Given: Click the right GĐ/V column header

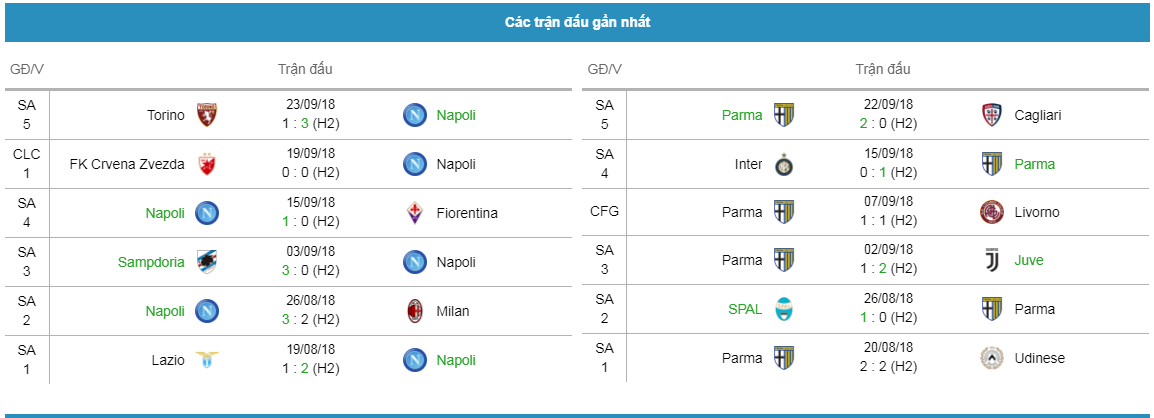Looking at the screenshot, I should coord(604,69).
